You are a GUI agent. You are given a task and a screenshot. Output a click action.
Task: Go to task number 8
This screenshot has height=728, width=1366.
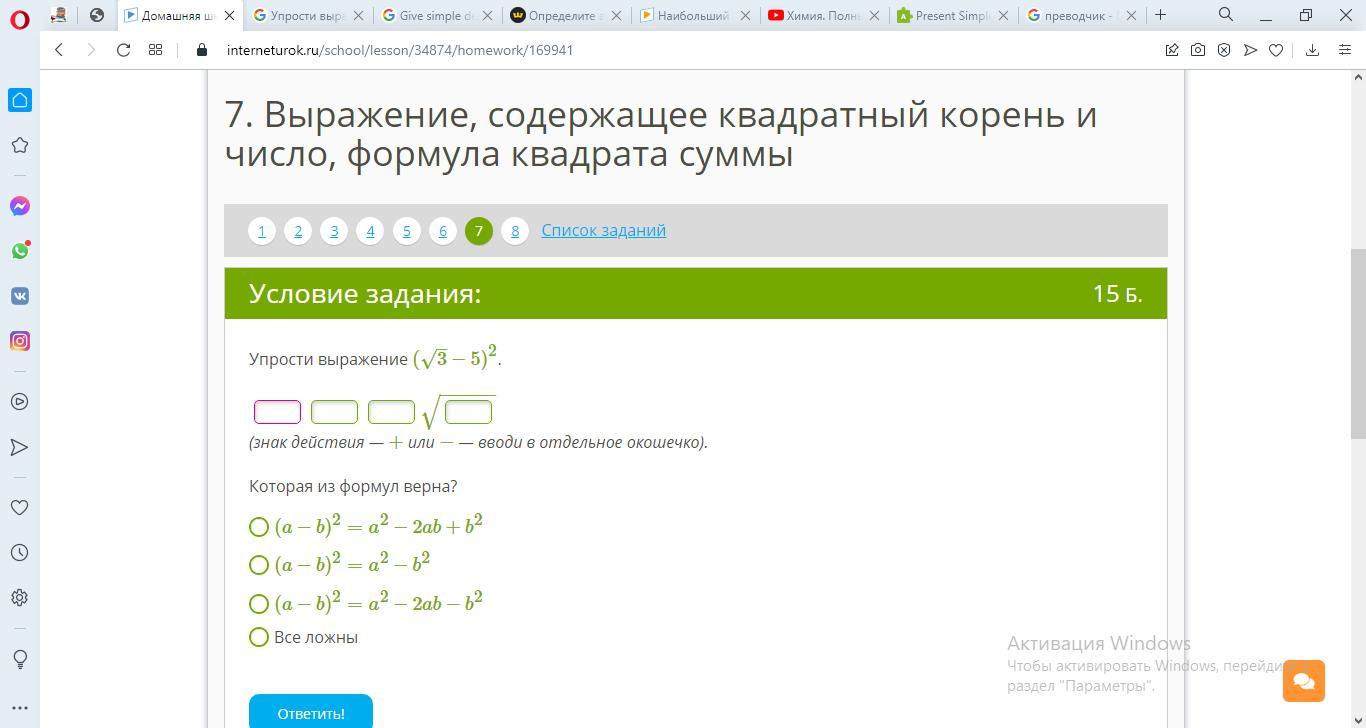515,231
